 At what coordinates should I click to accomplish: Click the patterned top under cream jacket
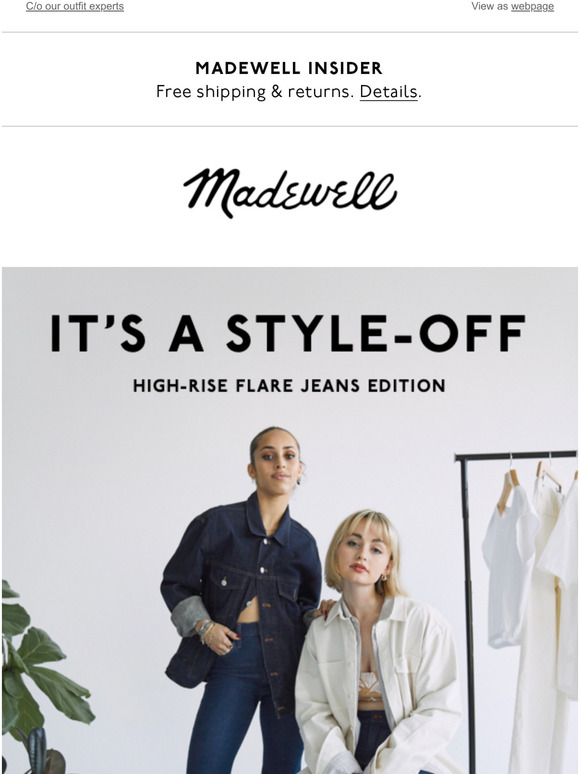pos(370,687)
